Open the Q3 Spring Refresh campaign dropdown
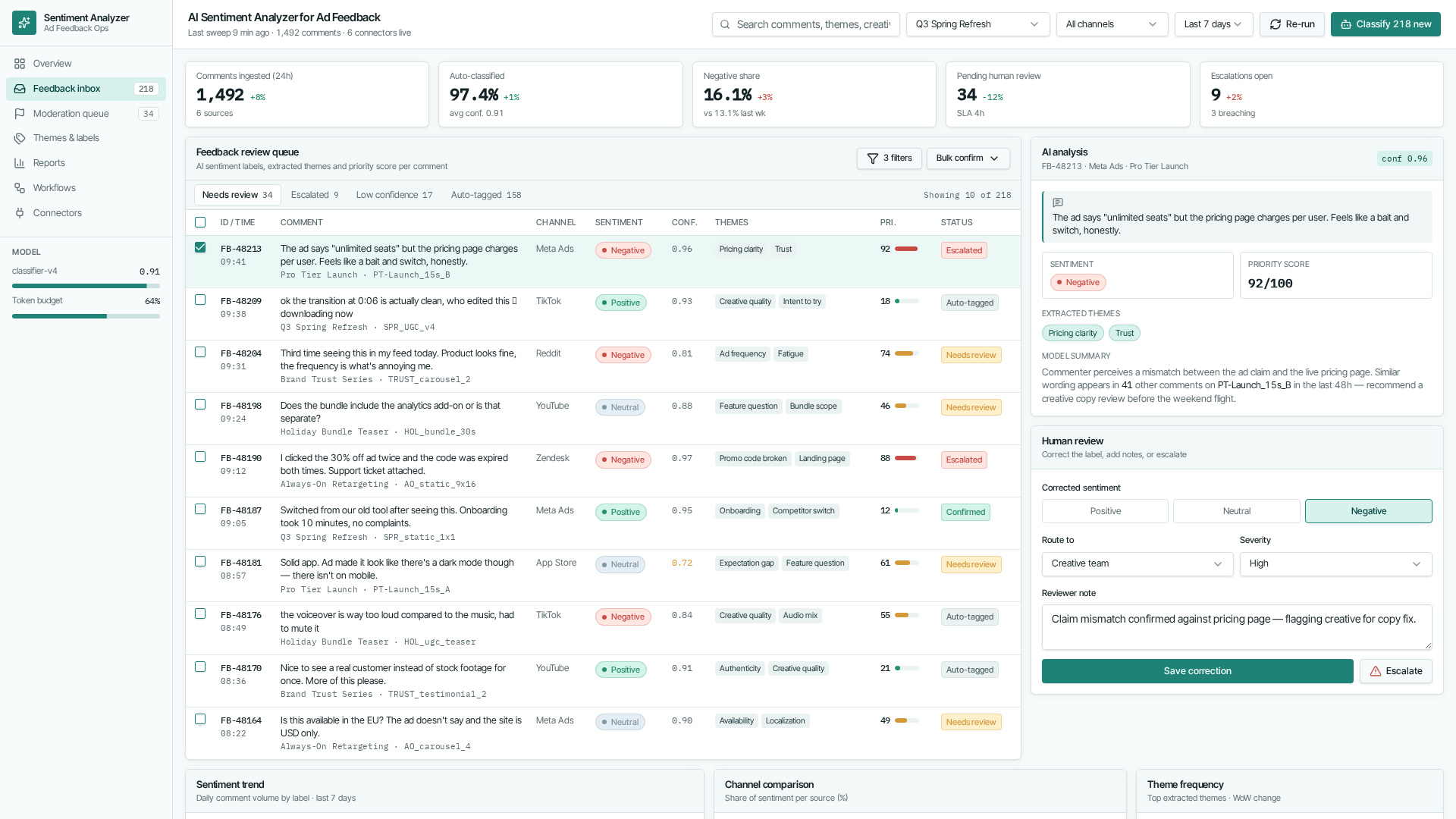Viewport: 1456px width, 819px height. click(977, 24)
